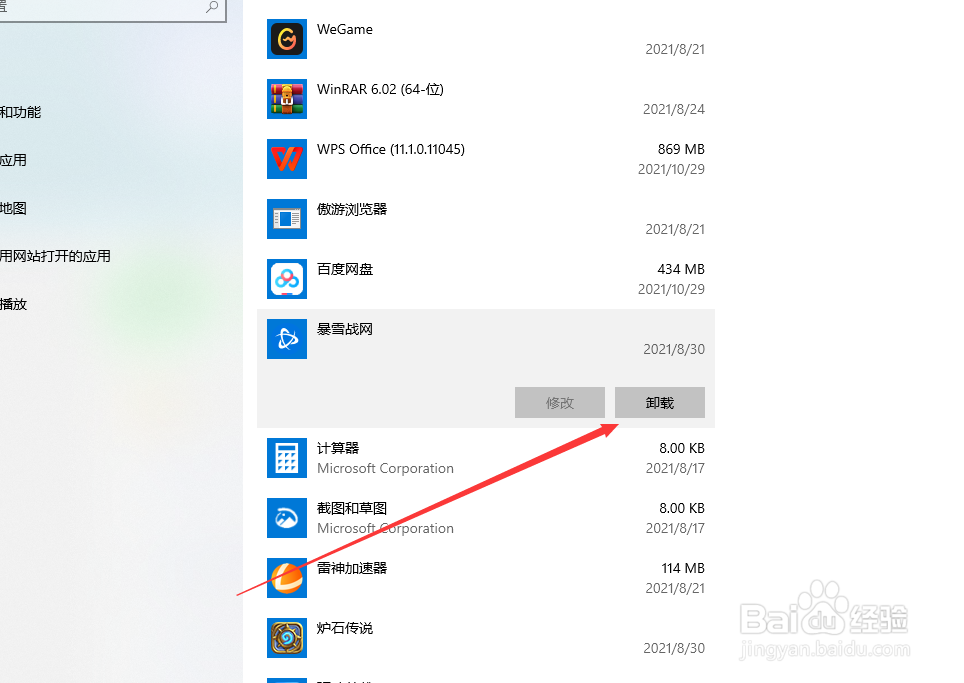Click the 434 MB size of 百度网盘

click(681, 269)
